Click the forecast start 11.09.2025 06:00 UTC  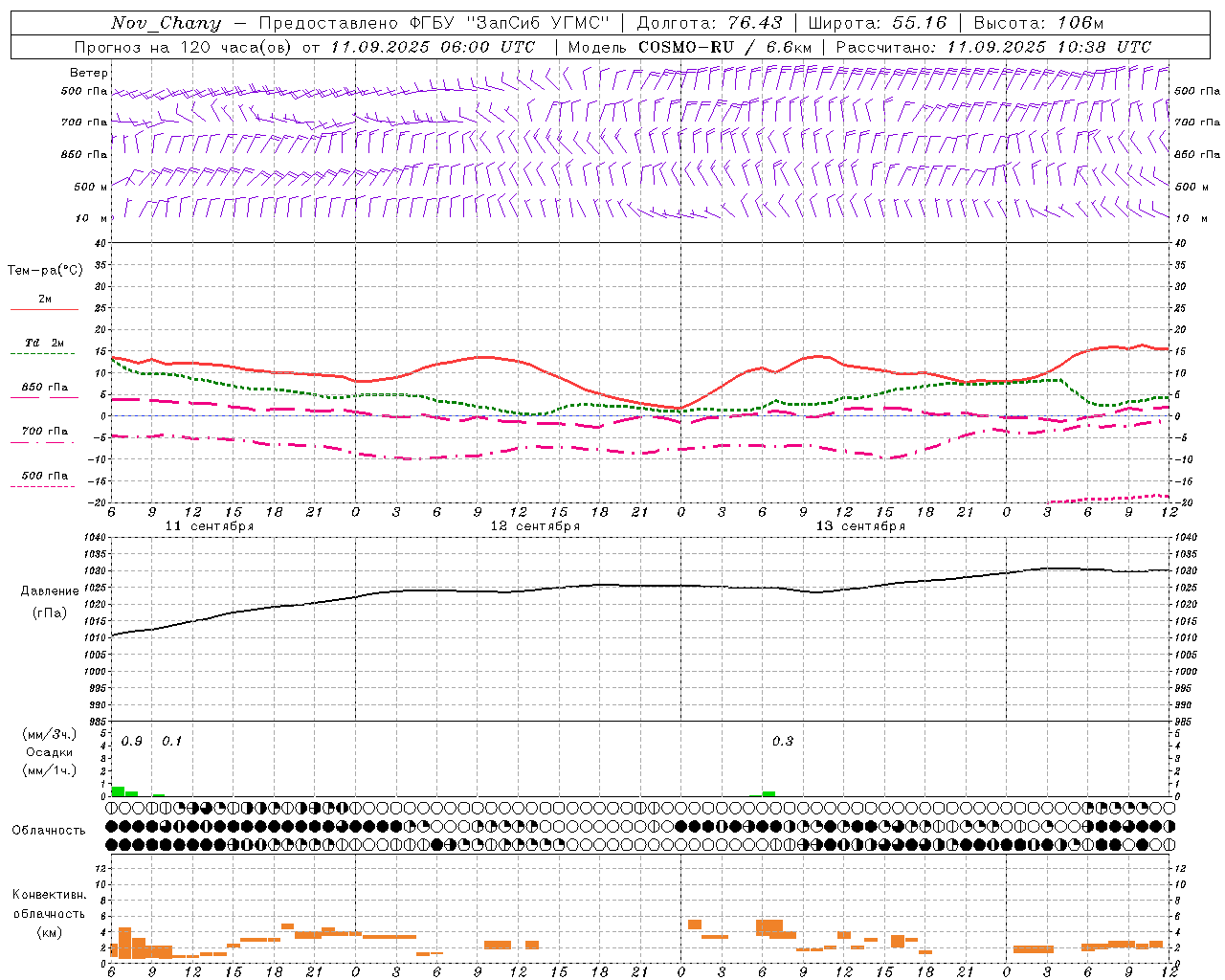[433, 47]
